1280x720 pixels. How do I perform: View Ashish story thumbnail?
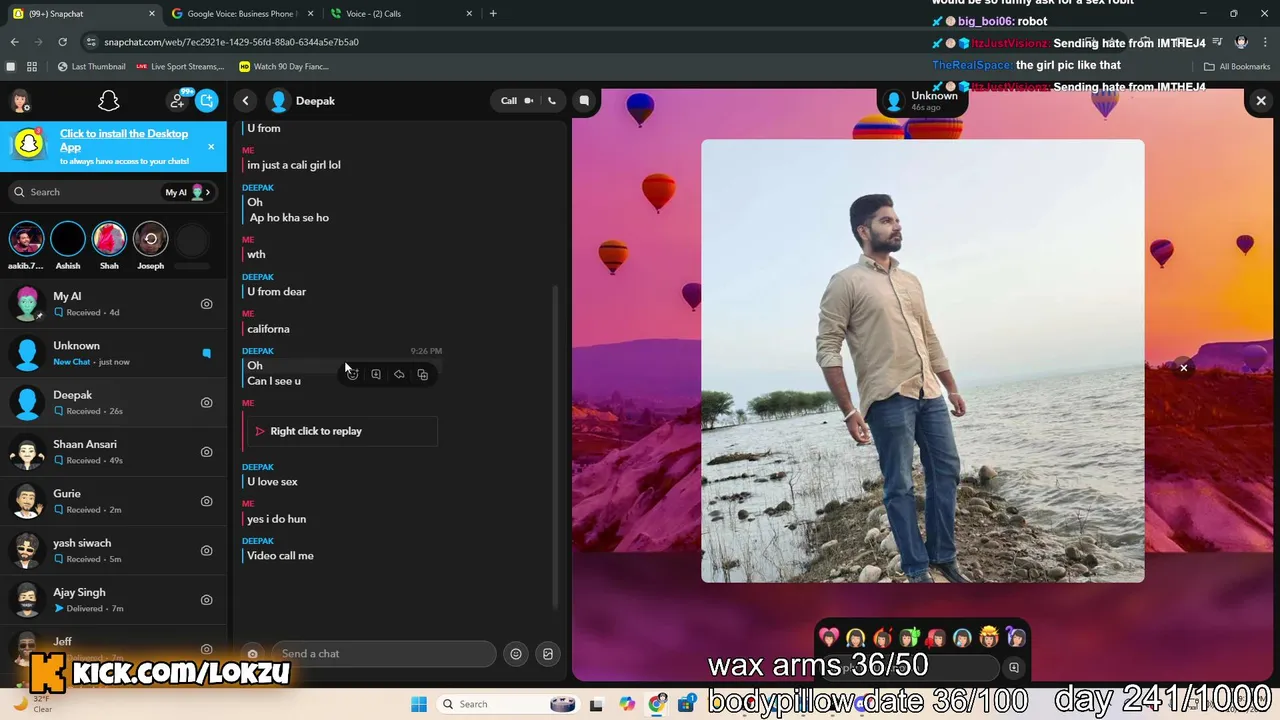tap(68, 240)
